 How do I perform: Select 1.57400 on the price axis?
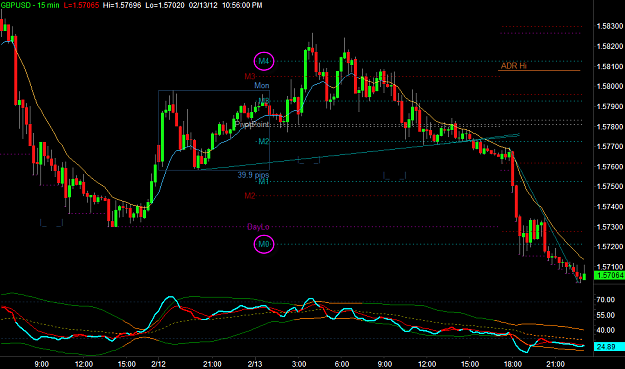[609, 206]
